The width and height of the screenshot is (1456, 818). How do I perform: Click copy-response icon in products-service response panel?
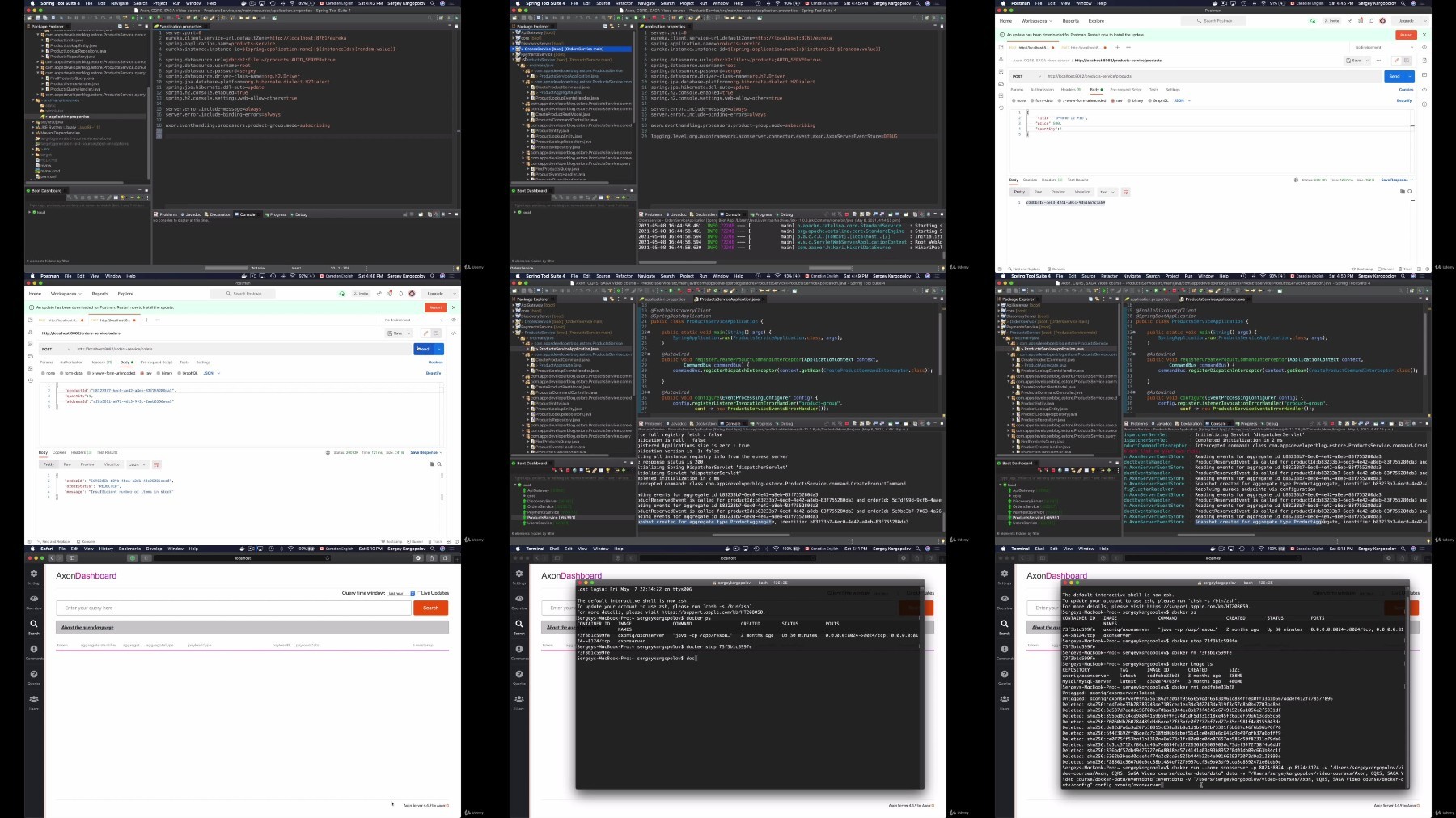click(1403, 192)
